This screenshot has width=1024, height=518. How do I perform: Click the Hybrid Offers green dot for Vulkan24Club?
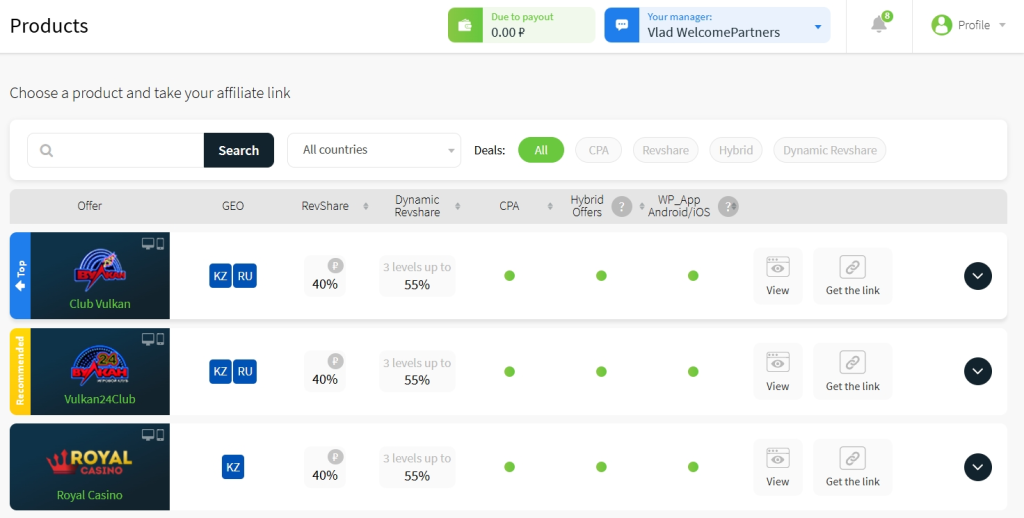601,372
